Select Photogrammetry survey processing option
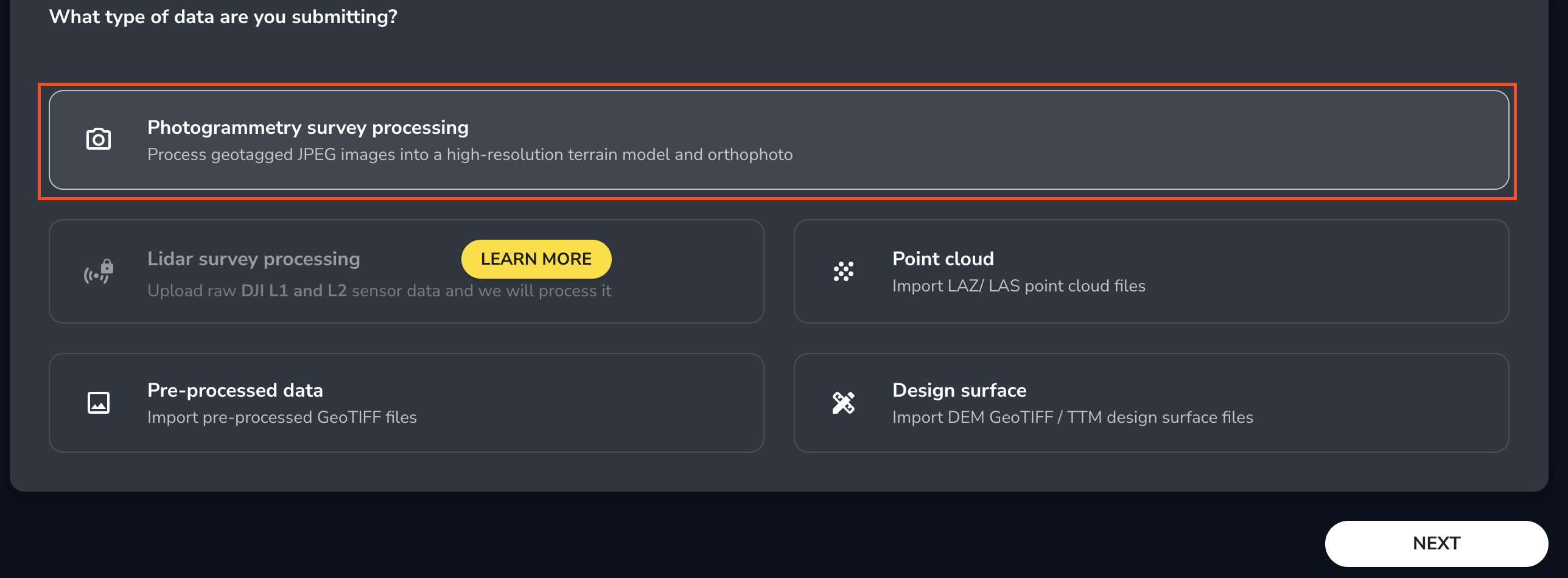 307,128
